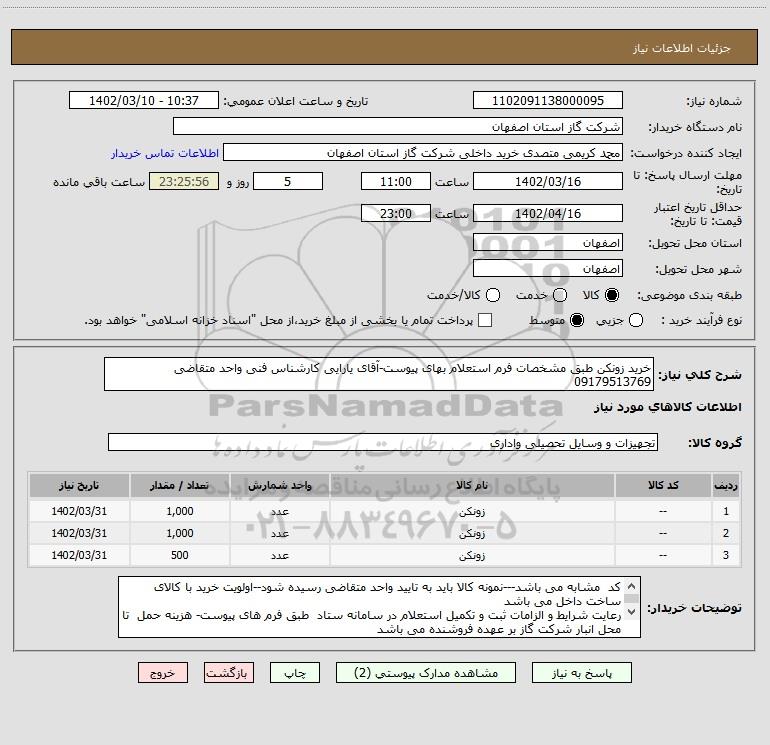Click 'زونکن' item name in row 1
Screen dimensions: 770x745
point(472,511)
